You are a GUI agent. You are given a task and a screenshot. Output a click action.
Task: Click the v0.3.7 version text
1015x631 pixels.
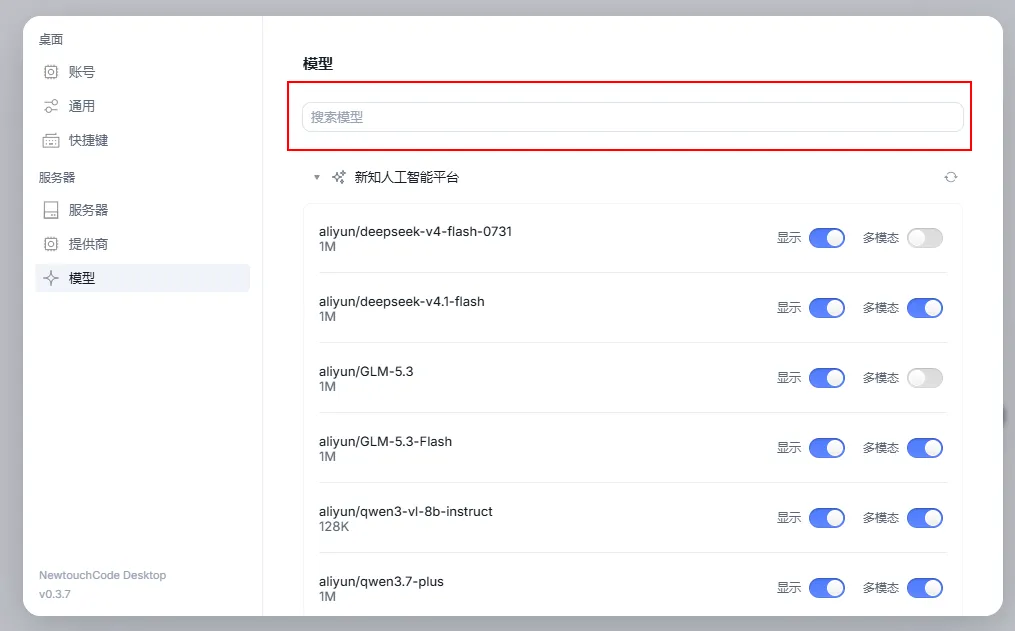tap(54, 594)
